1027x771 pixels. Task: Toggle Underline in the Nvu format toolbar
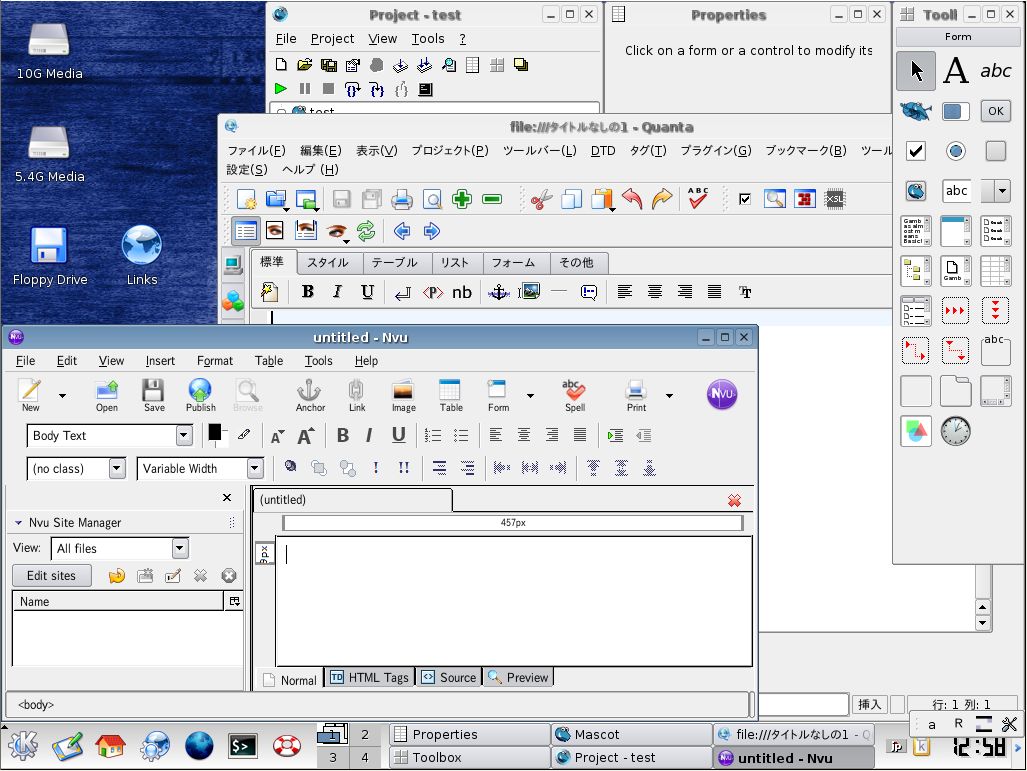pos(398,435)
